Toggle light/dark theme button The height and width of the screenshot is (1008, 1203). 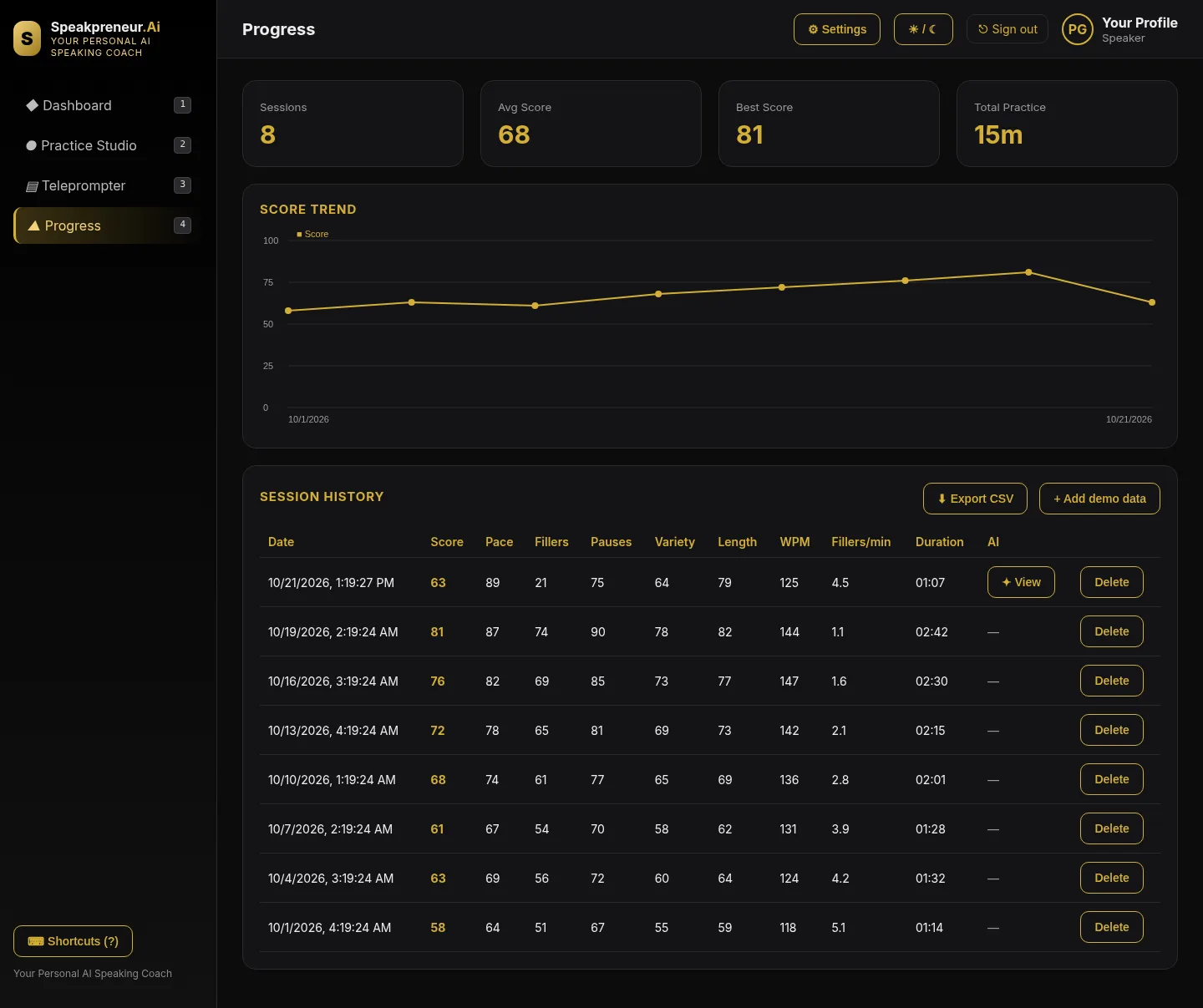click(923, 29)
